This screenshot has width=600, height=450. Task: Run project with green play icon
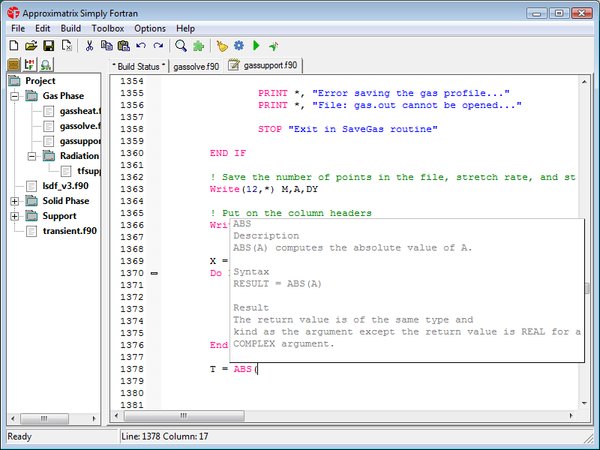click(256, 46)
